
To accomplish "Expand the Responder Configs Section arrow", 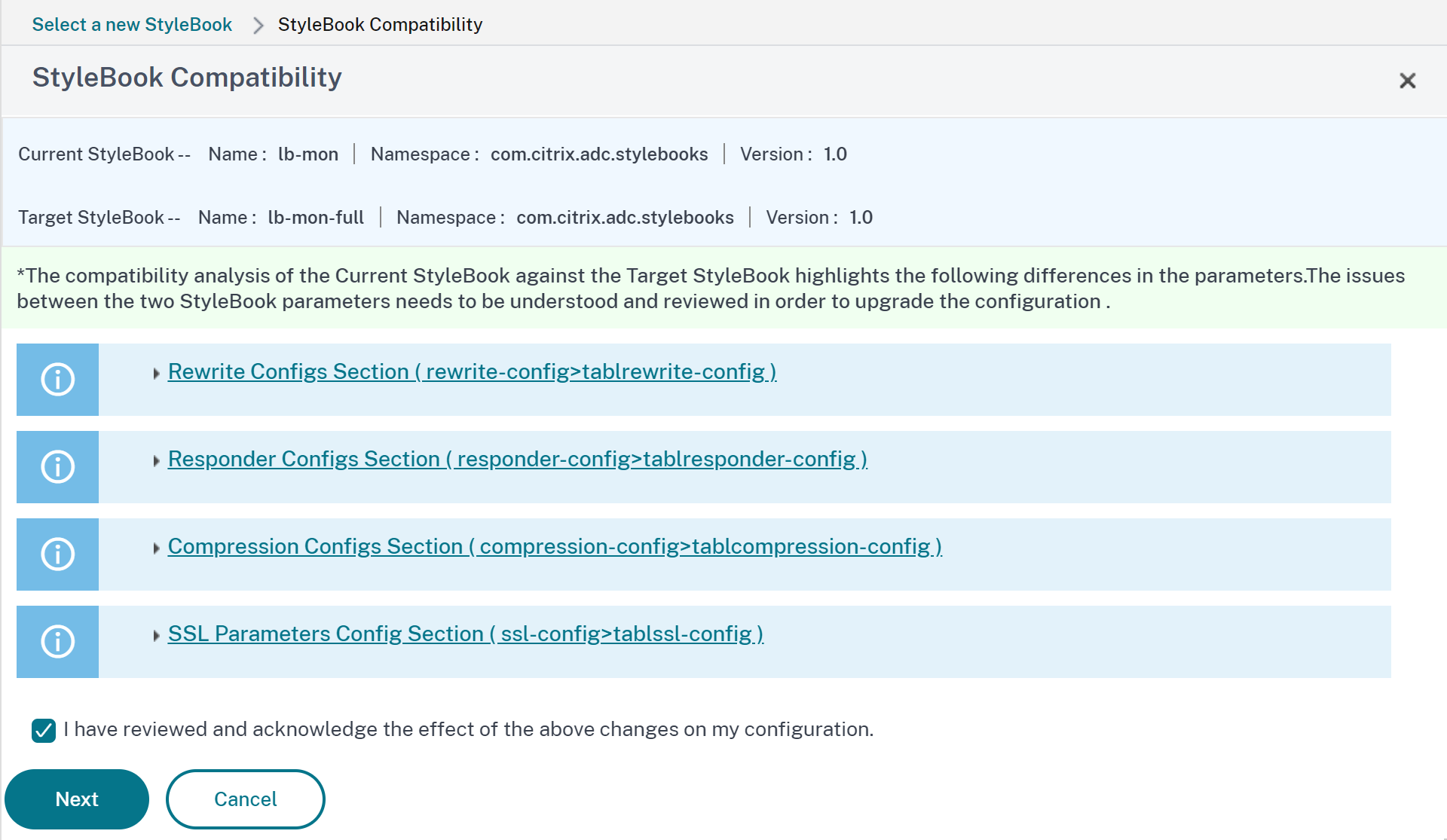I will pyautogui.click(x=156, y=461).
